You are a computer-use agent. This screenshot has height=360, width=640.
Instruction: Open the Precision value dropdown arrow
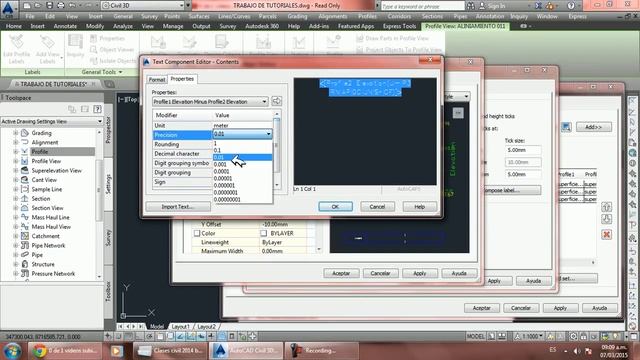click(268, 134)
